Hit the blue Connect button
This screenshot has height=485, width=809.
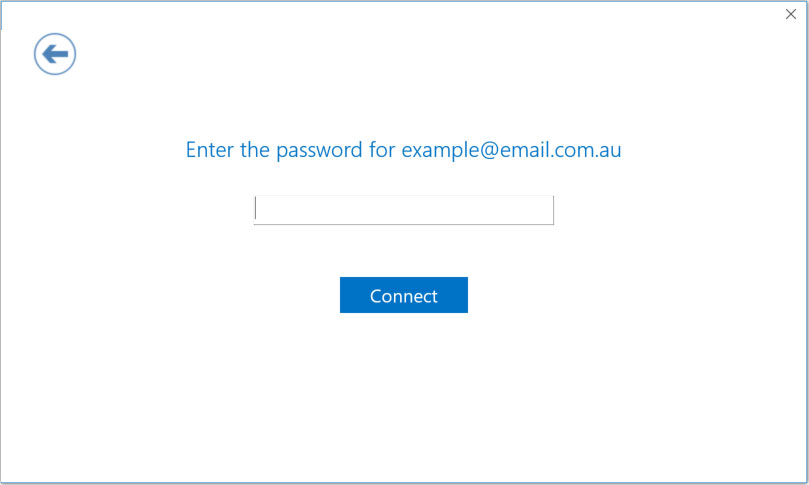pyautogui.click(x=404, y=295)
